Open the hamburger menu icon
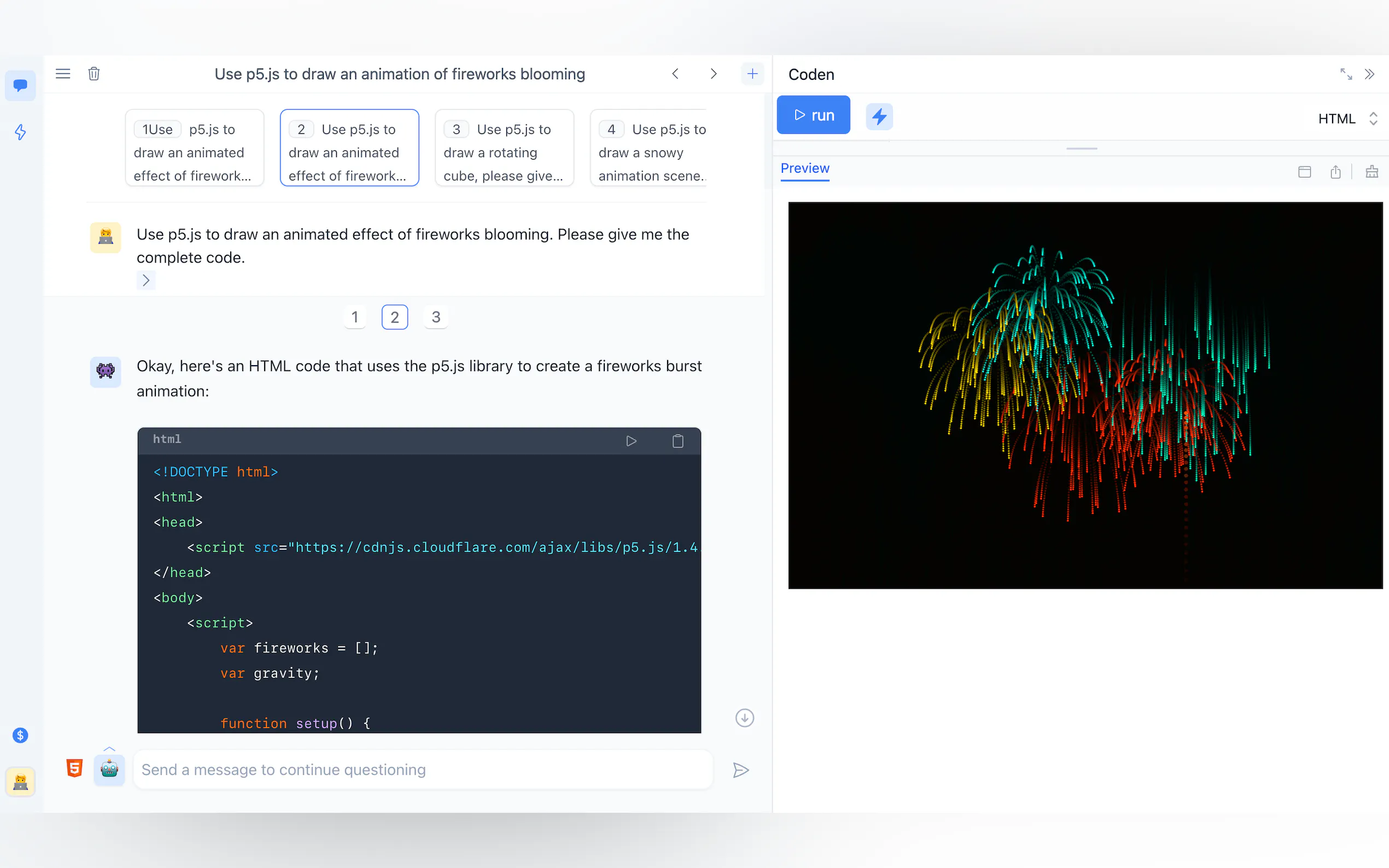The height and width of the screenshot is (868, 1389). 62,73
